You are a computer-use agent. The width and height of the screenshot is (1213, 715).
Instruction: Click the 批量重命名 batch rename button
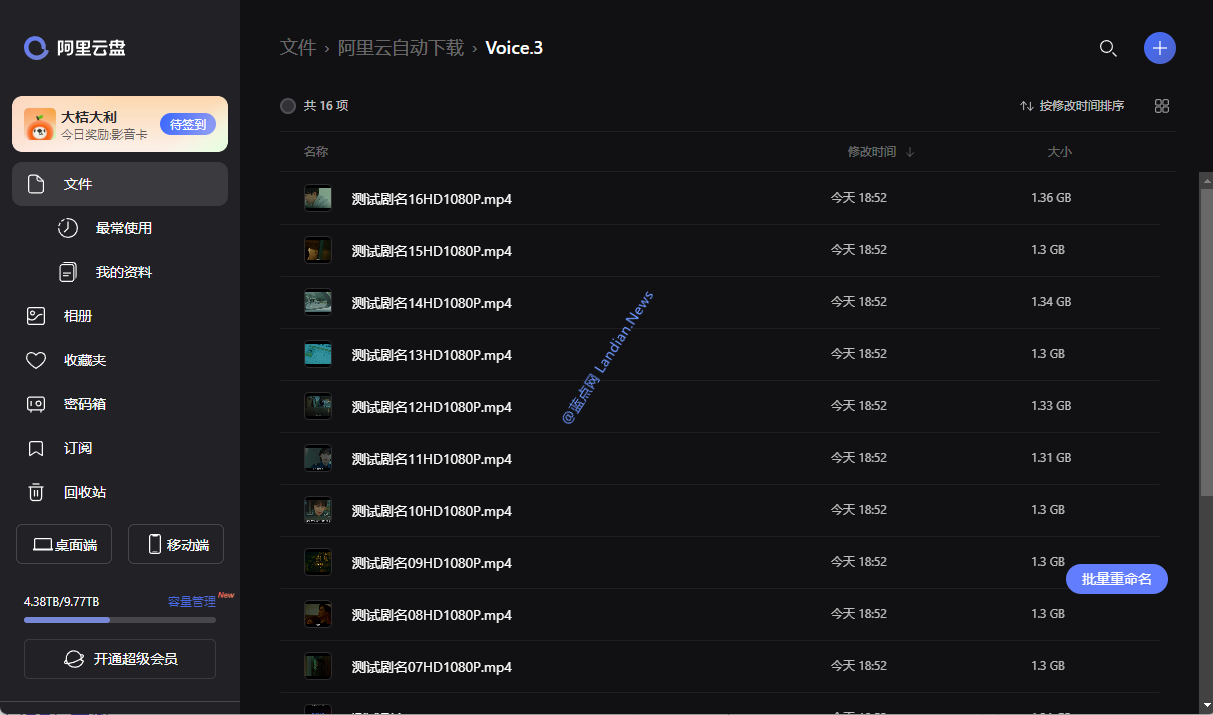1116,579
